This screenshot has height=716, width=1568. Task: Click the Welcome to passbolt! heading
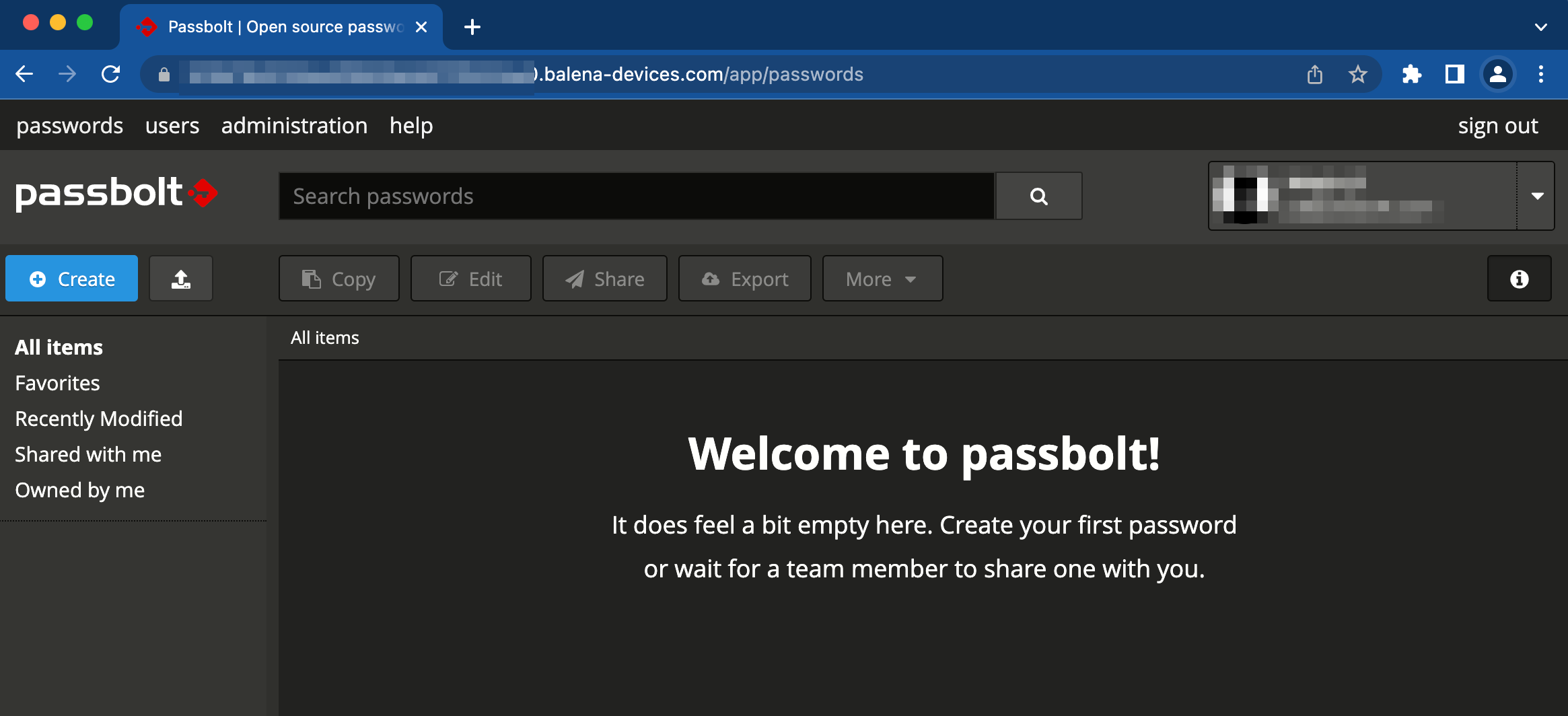tap(924, 454)
